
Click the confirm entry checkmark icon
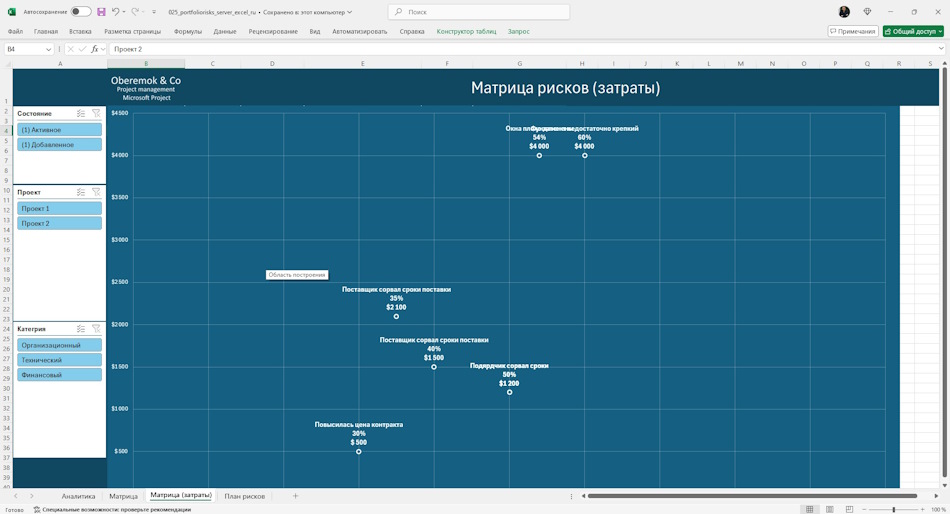[82, 49]
